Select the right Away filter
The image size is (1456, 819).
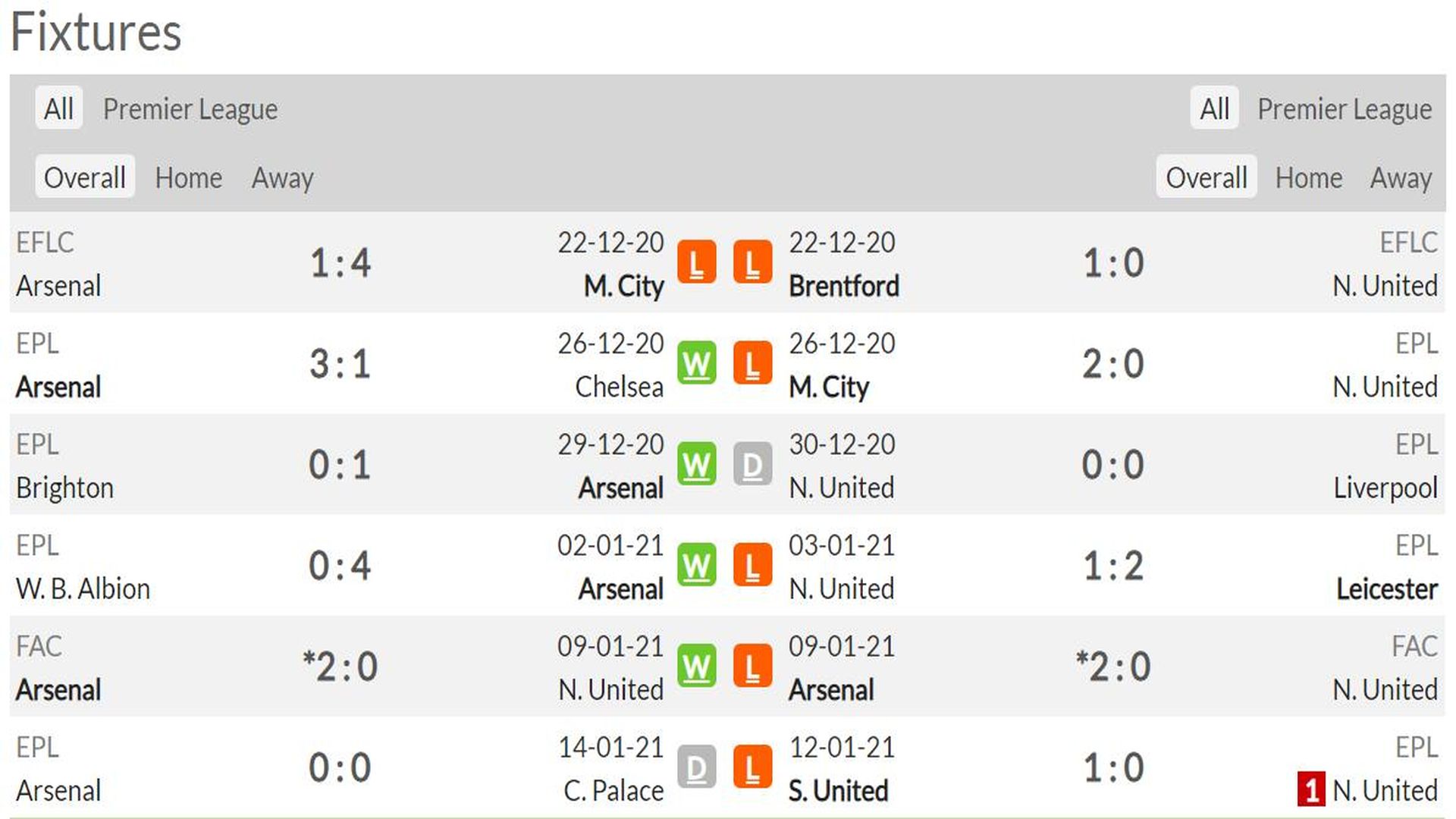click(1401, 177)
